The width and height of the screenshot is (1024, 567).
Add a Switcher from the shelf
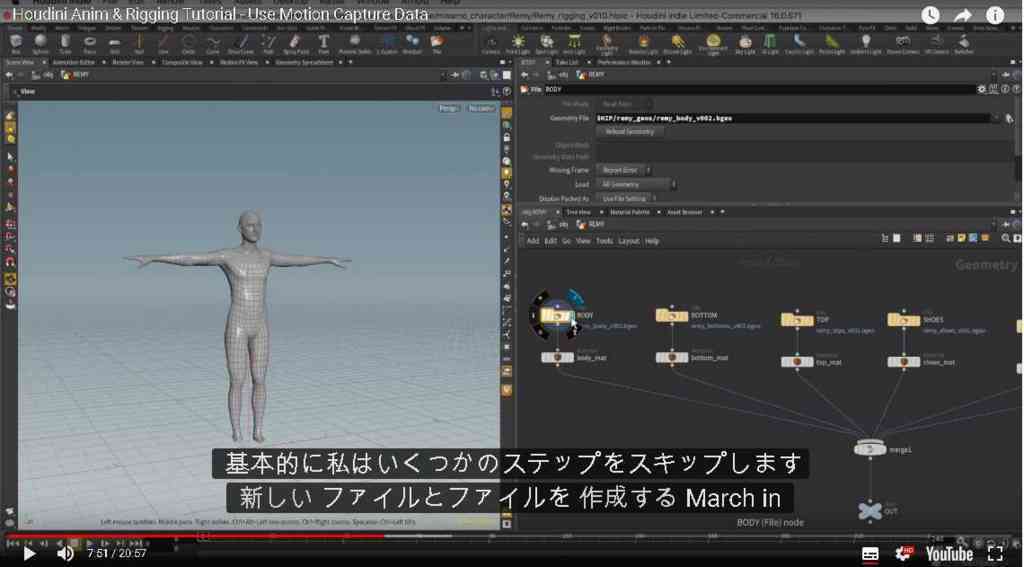tap(964, 44)
